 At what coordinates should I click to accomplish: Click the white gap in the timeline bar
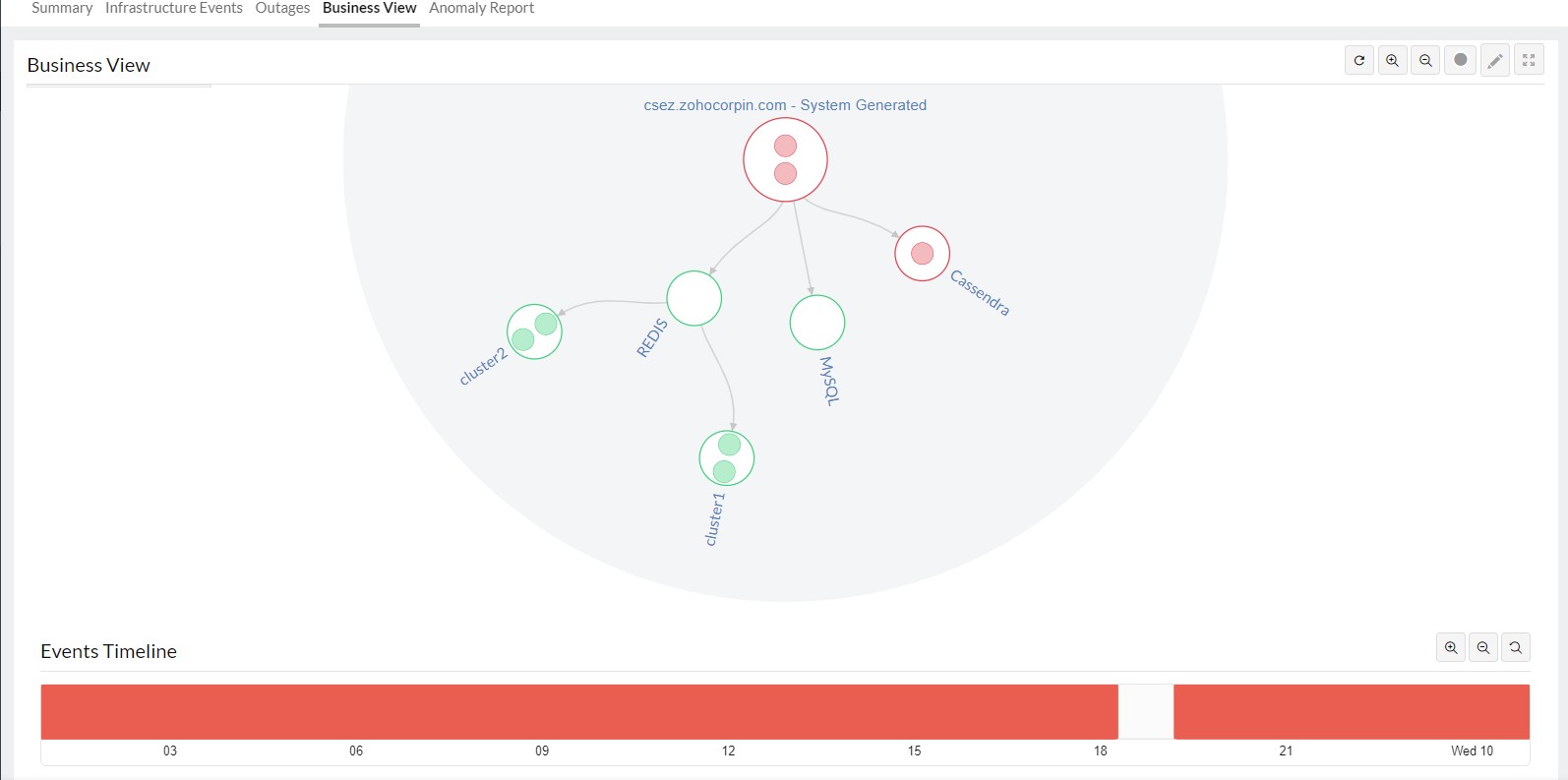click(1146, 711)
